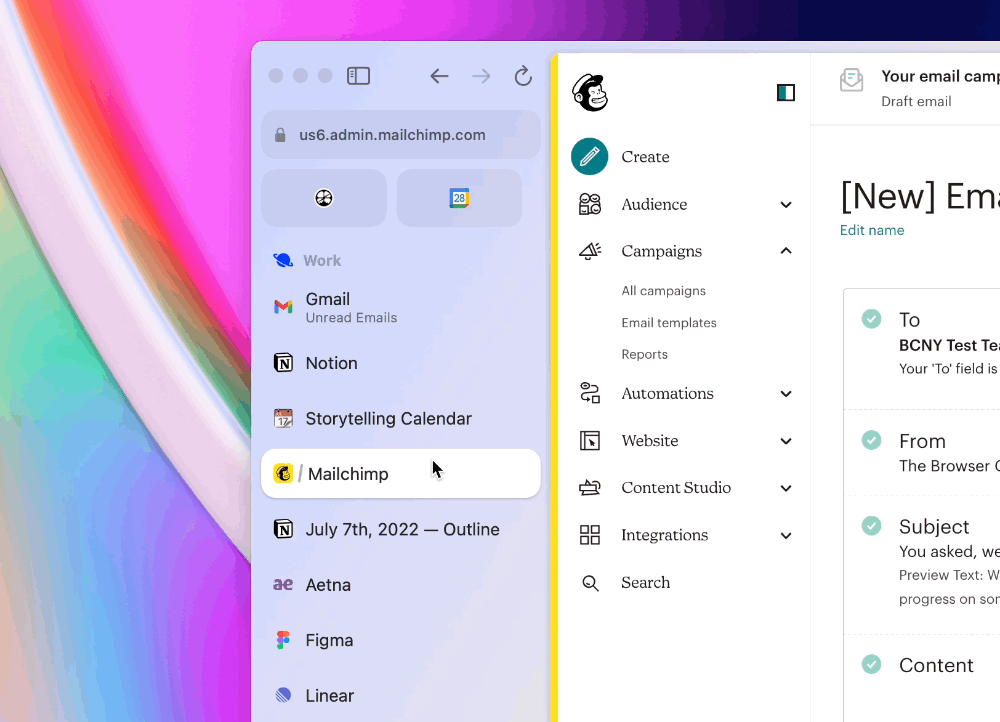Click the Content section checkmark
1000x722 pixels.
click(x=871, y=664)
